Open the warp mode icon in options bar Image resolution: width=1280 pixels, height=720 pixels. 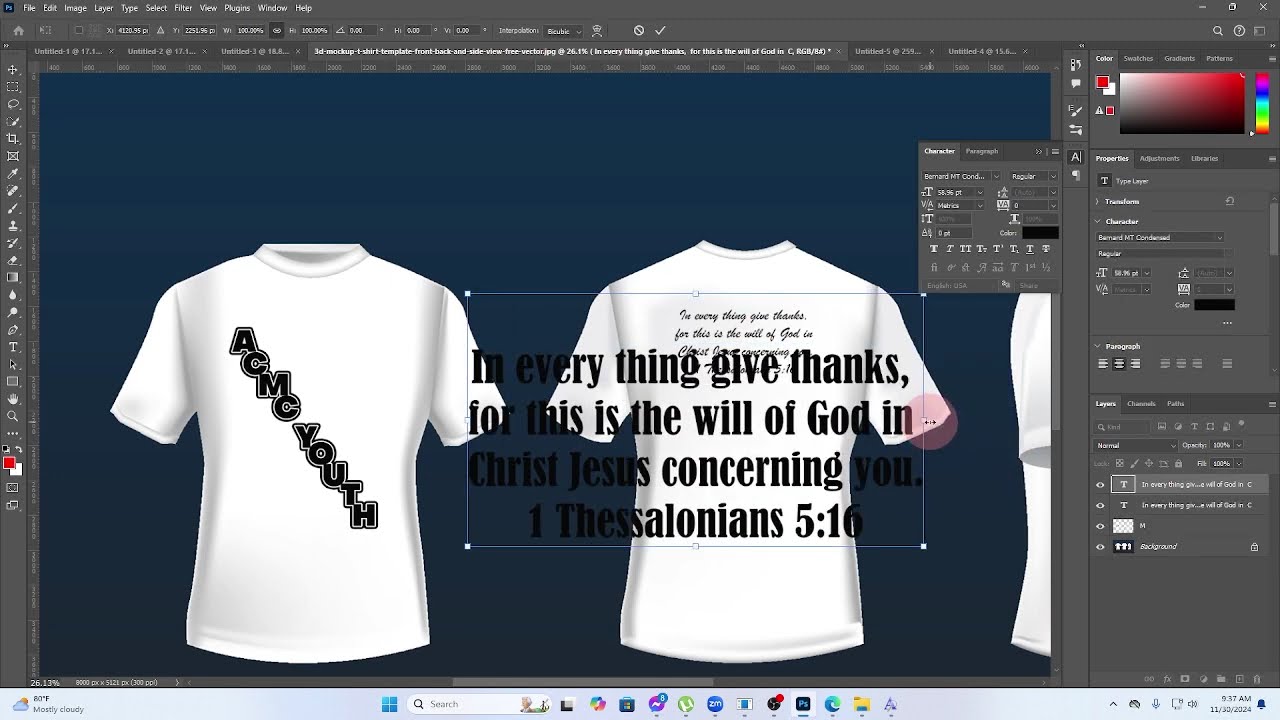[597, 31]
